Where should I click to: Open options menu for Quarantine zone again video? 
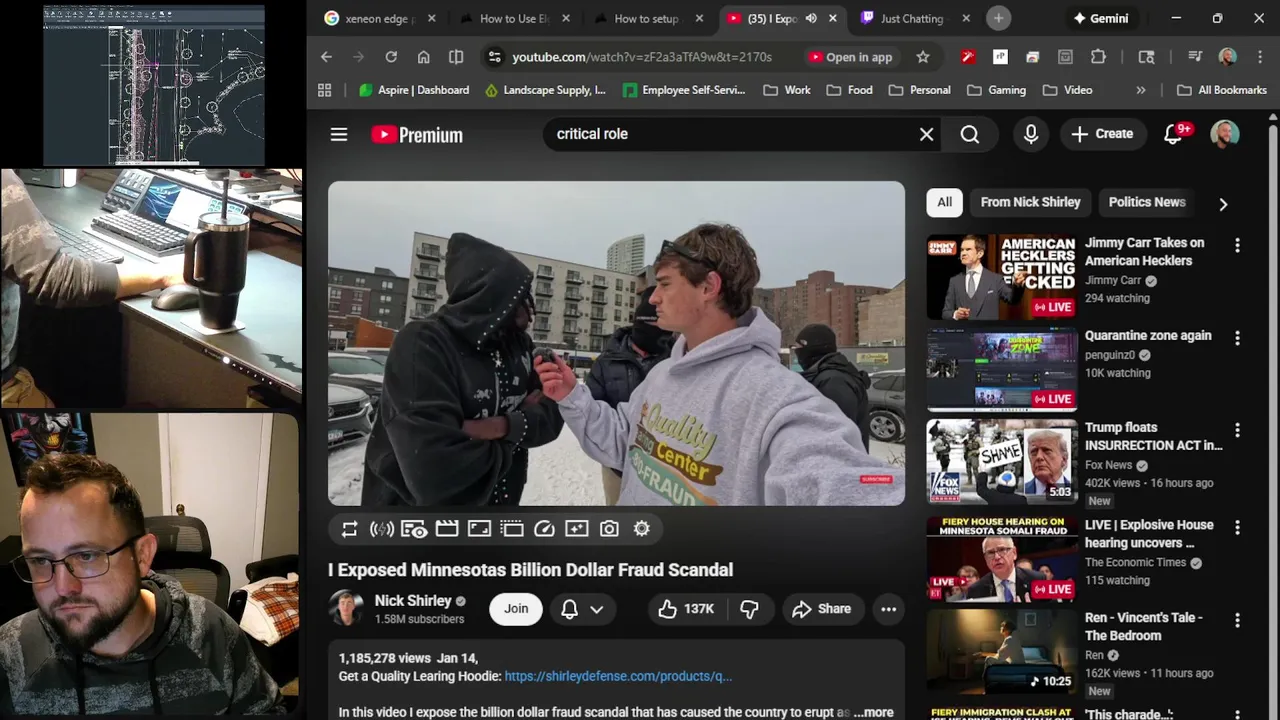coord(1237,338)
